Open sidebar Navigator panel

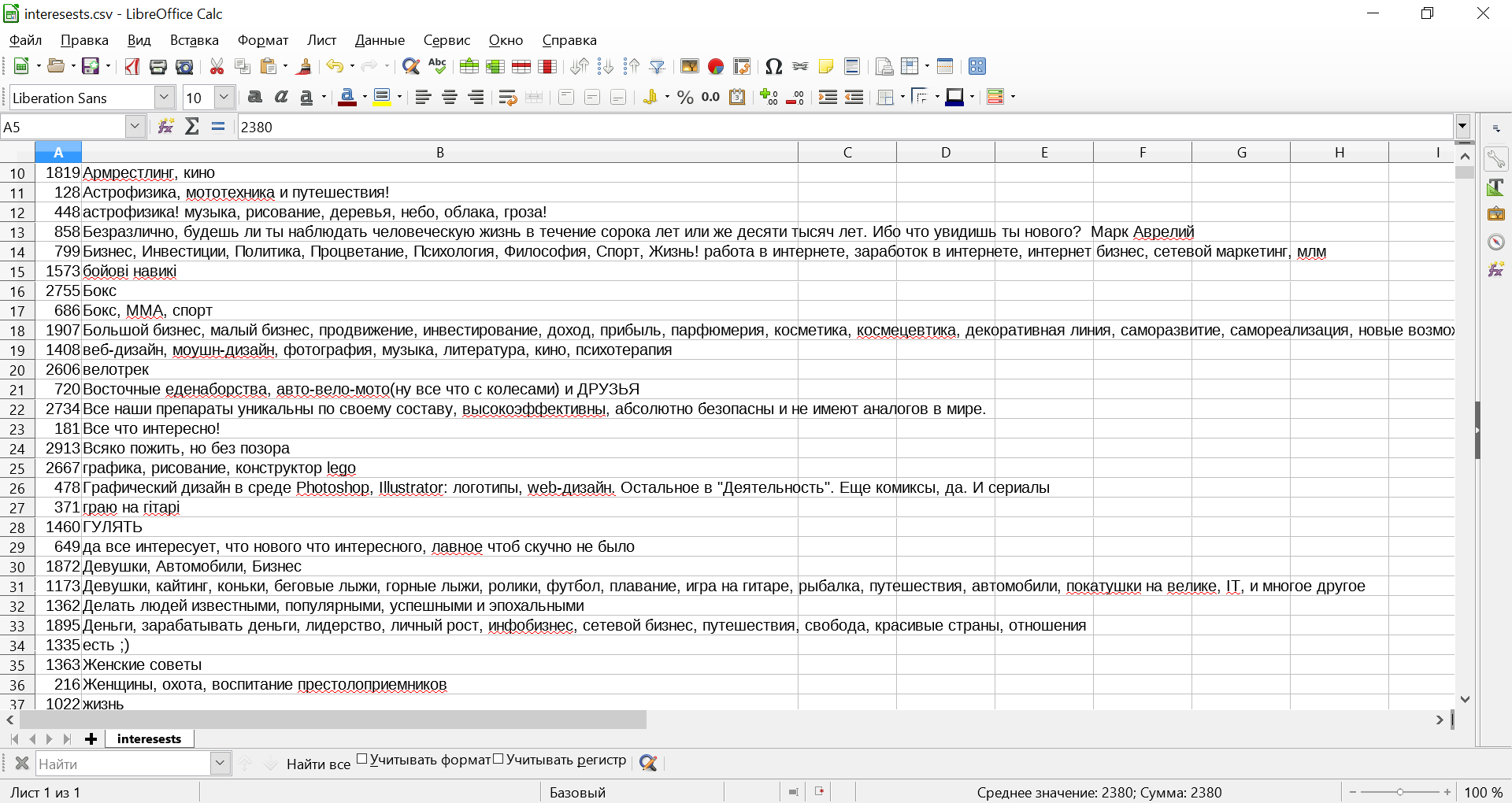tap(1496, 242)
